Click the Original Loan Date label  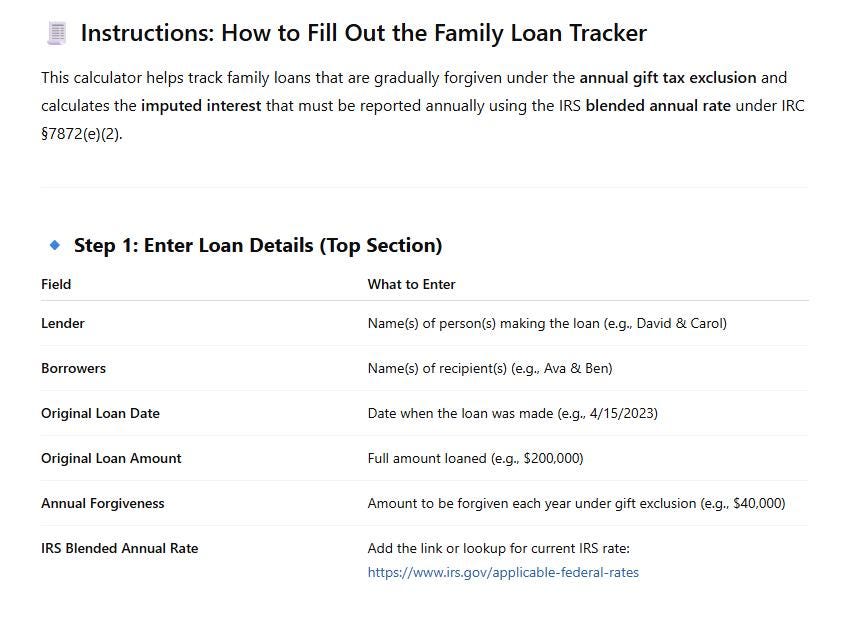click(100, 413)
